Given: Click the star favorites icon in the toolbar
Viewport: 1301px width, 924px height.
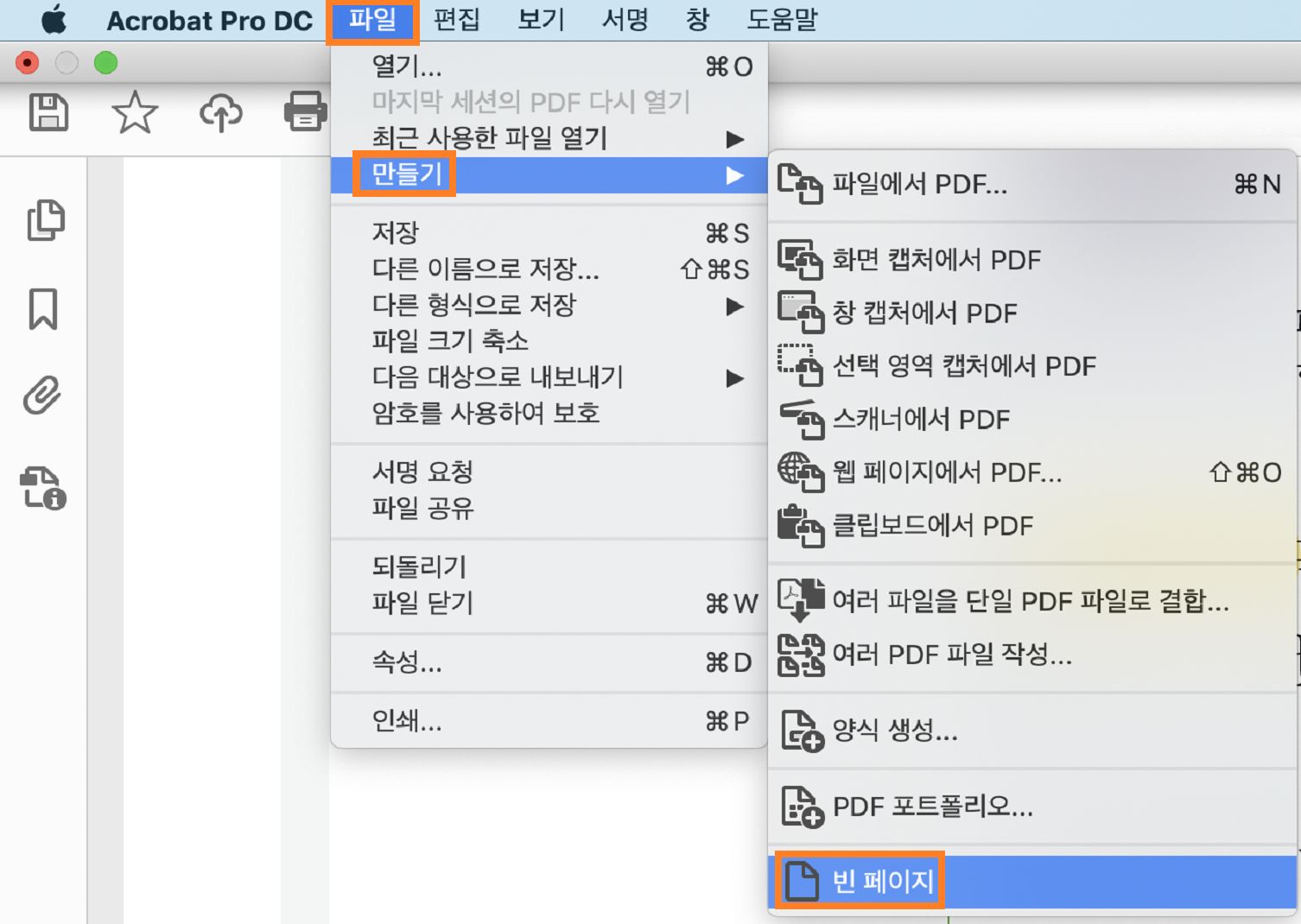Looking at the screenshot, I should coord(135,112).
